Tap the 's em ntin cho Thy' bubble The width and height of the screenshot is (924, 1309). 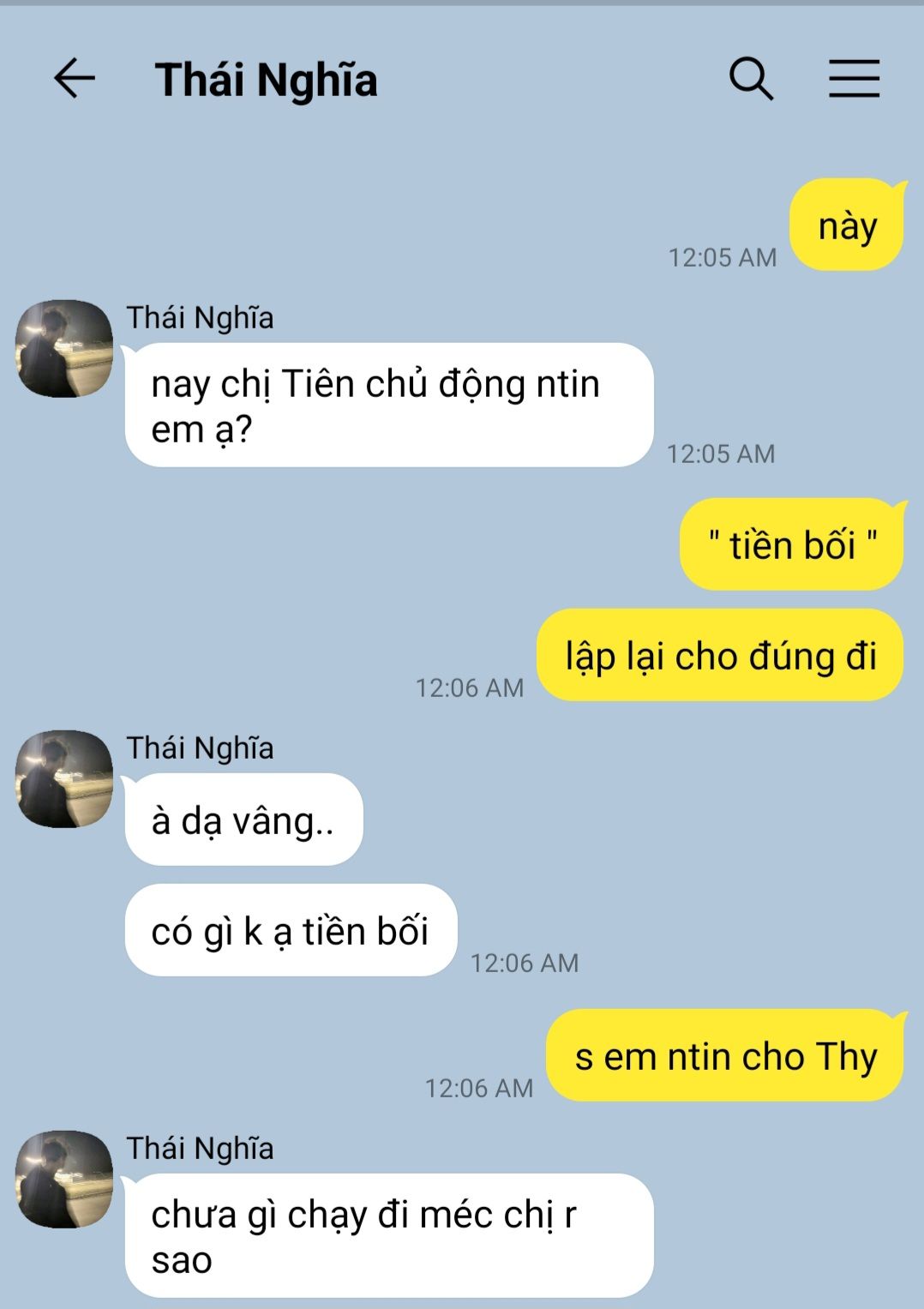pyautogui.click(x=726, y=1055)
